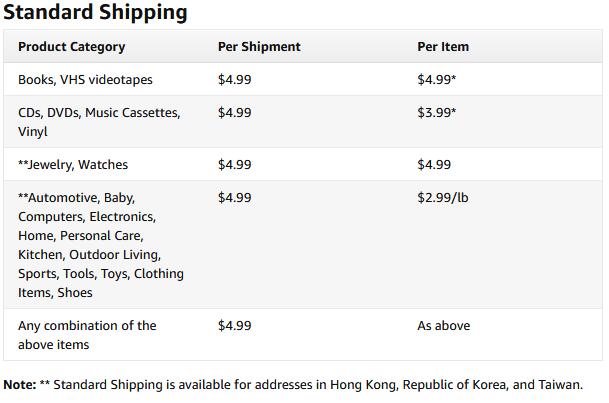The height and width of the screenshot is (403, 609).
Task: Select the Product Category column header
Action: (71, 47)
